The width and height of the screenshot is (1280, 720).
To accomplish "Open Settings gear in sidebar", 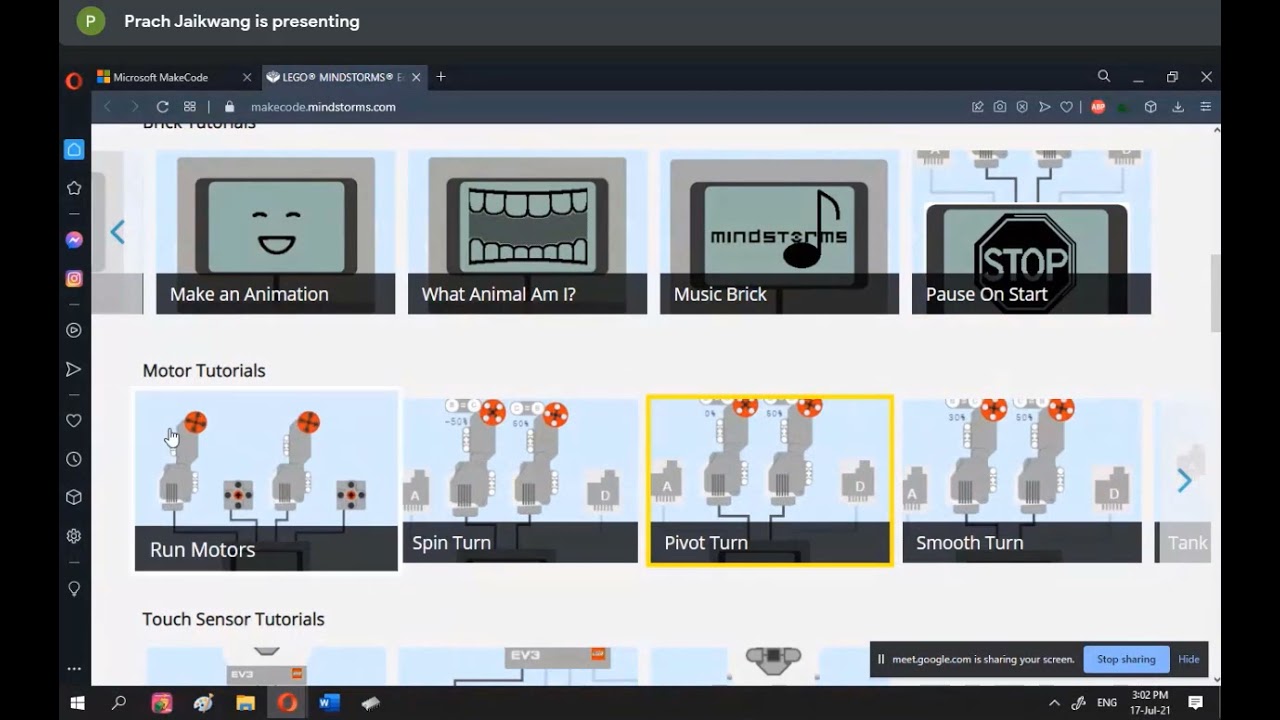I will 74,536.
